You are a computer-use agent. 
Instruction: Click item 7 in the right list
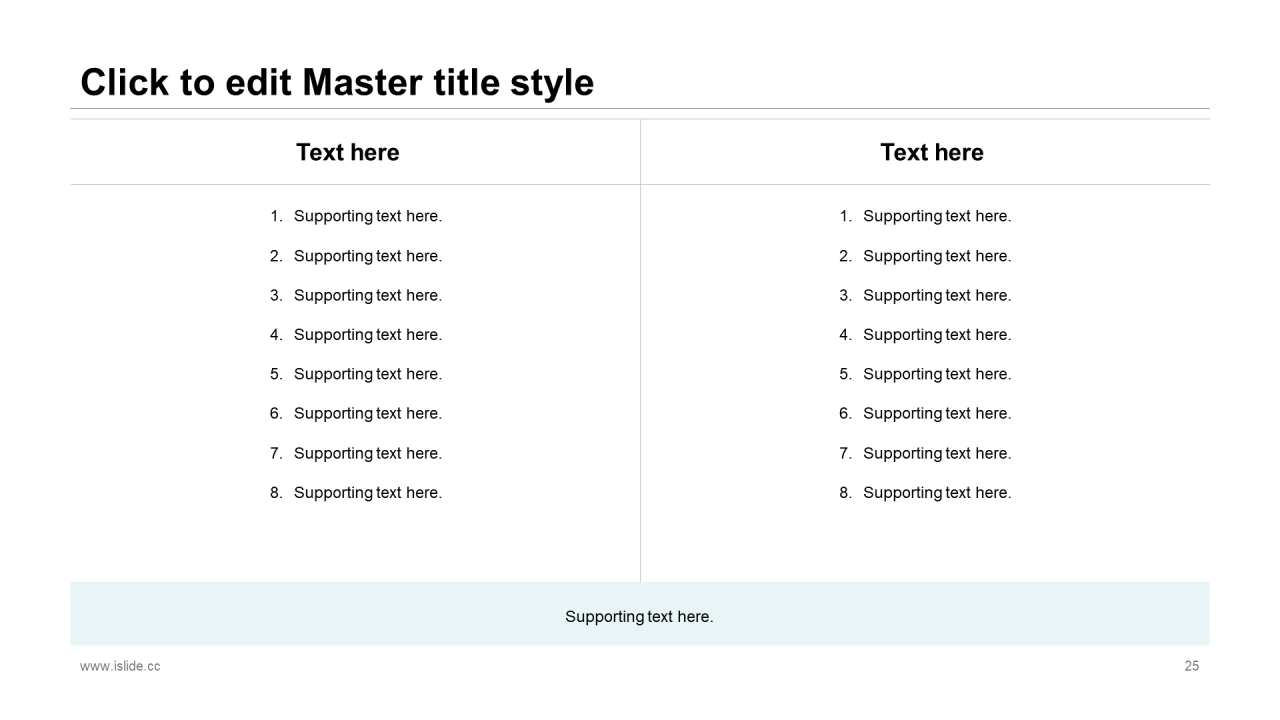point(936,453)
